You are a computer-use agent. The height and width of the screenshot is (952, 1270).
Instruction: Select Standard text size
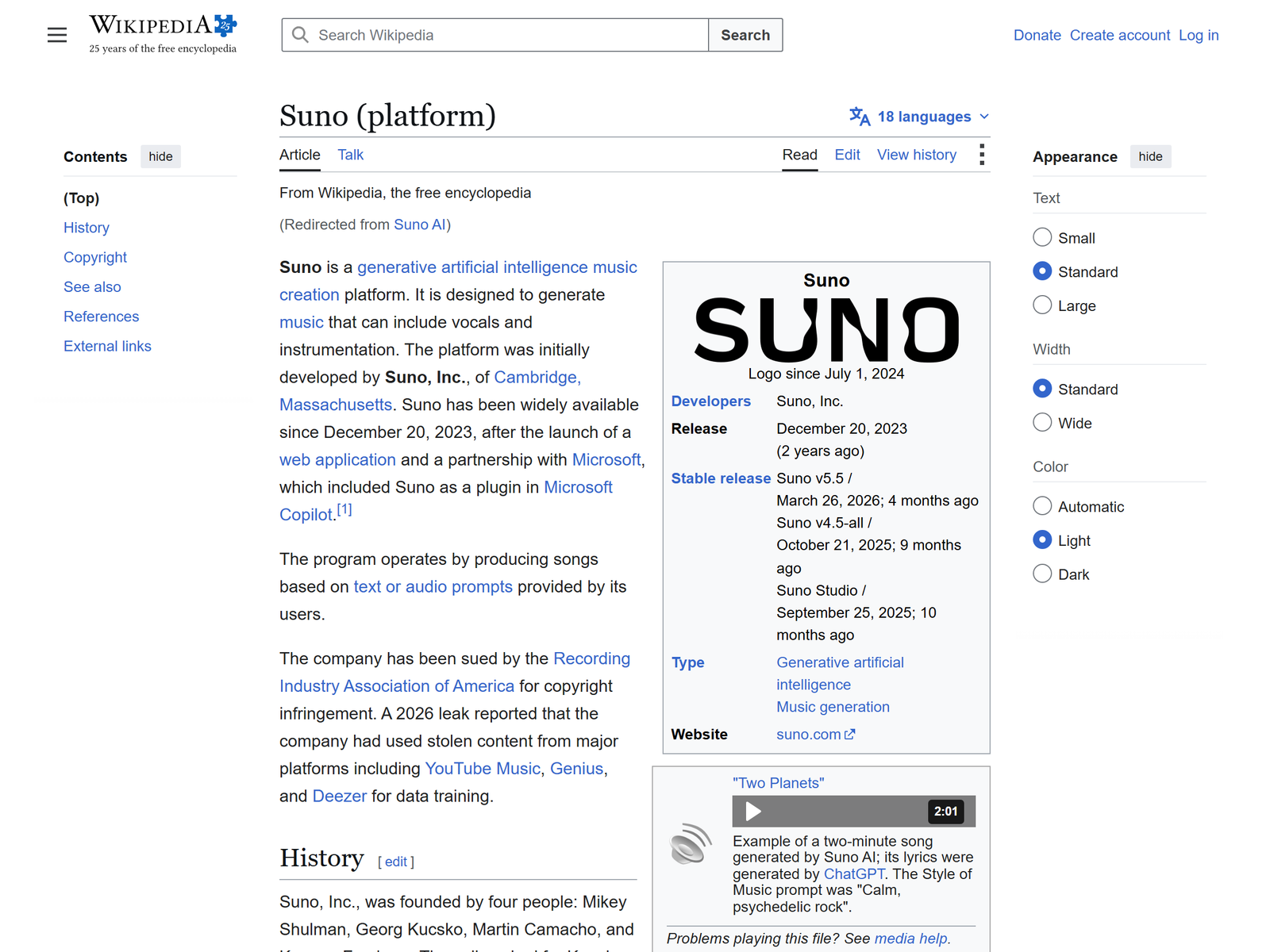click(1042, 271)
